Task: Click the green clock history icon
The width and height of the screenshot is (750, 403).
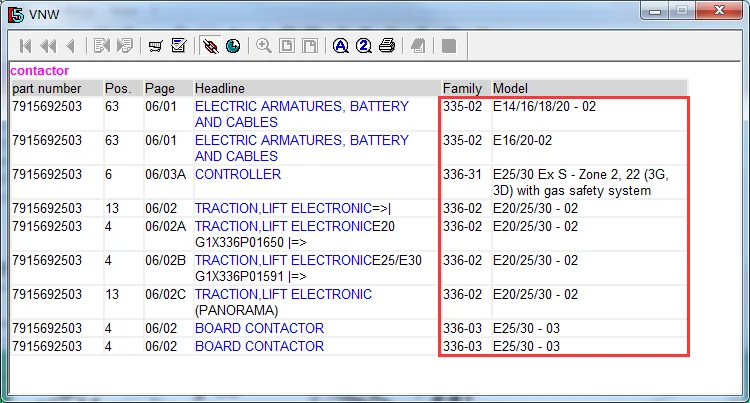Action: 233,46
